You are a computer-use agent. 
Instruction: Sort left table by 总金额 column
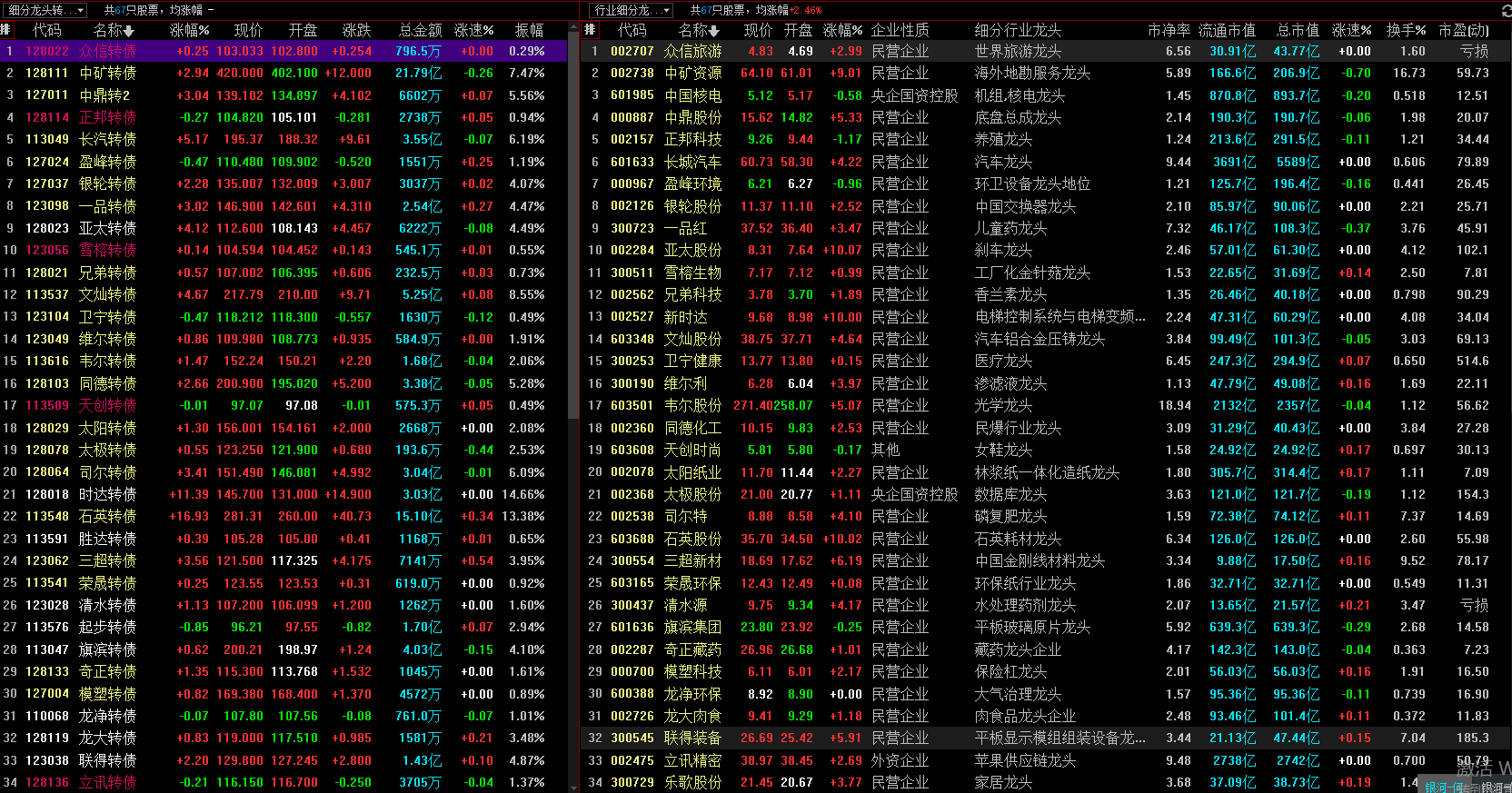coord(420,30)
